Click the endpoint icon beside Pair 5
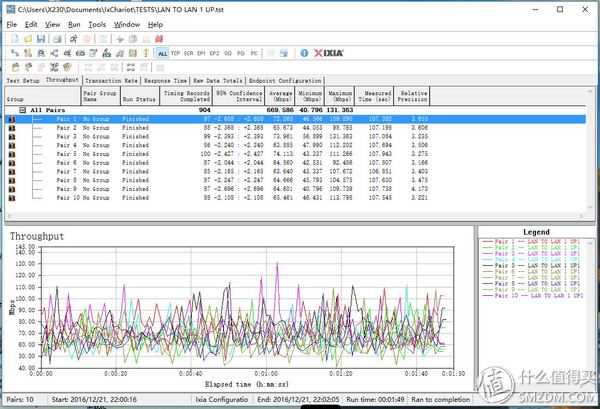Image resolution: width=600 pixels, height=409 pixels. point(12,155)
